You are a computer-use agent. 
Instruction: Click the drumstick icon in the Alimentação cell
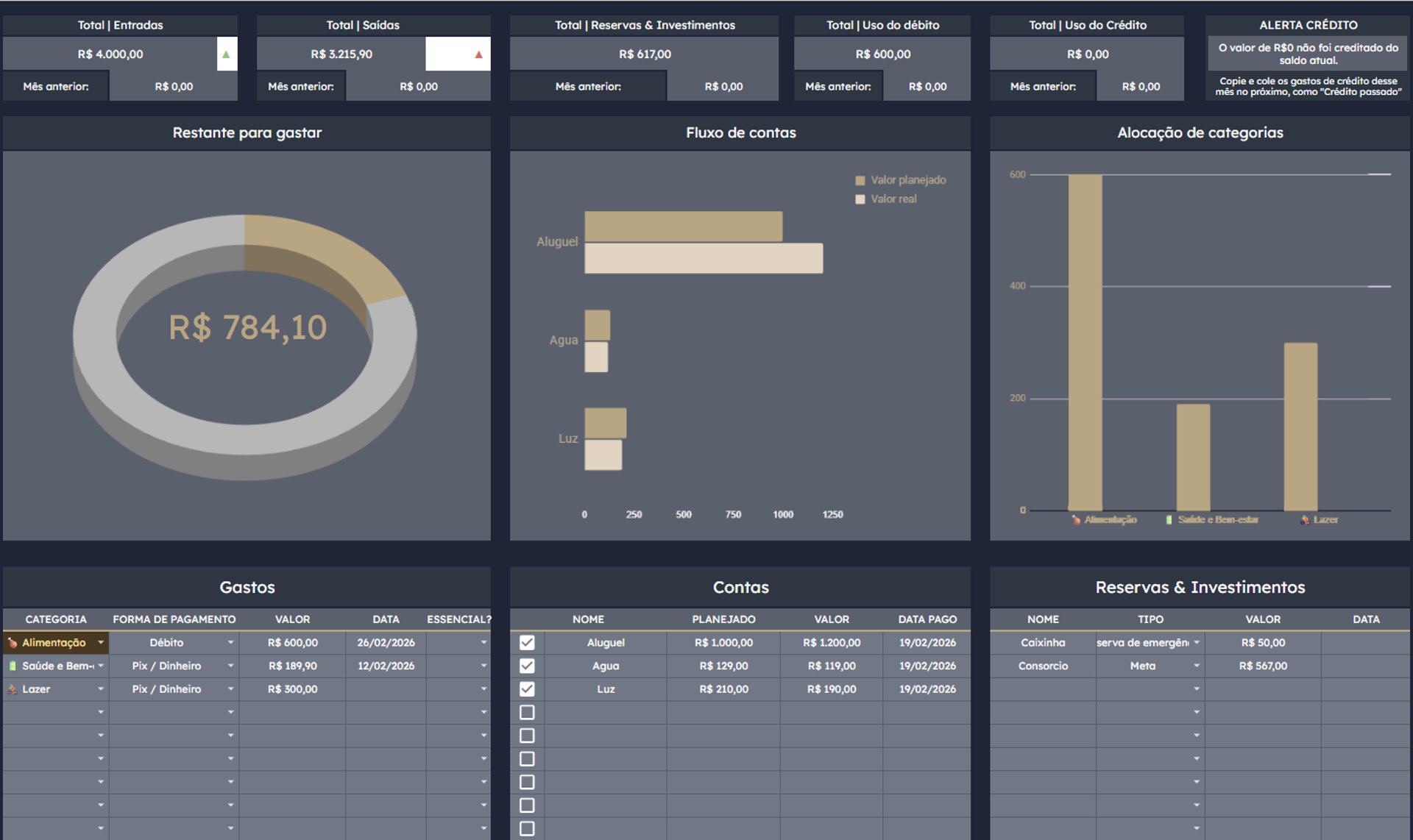(x=13, y=643)
